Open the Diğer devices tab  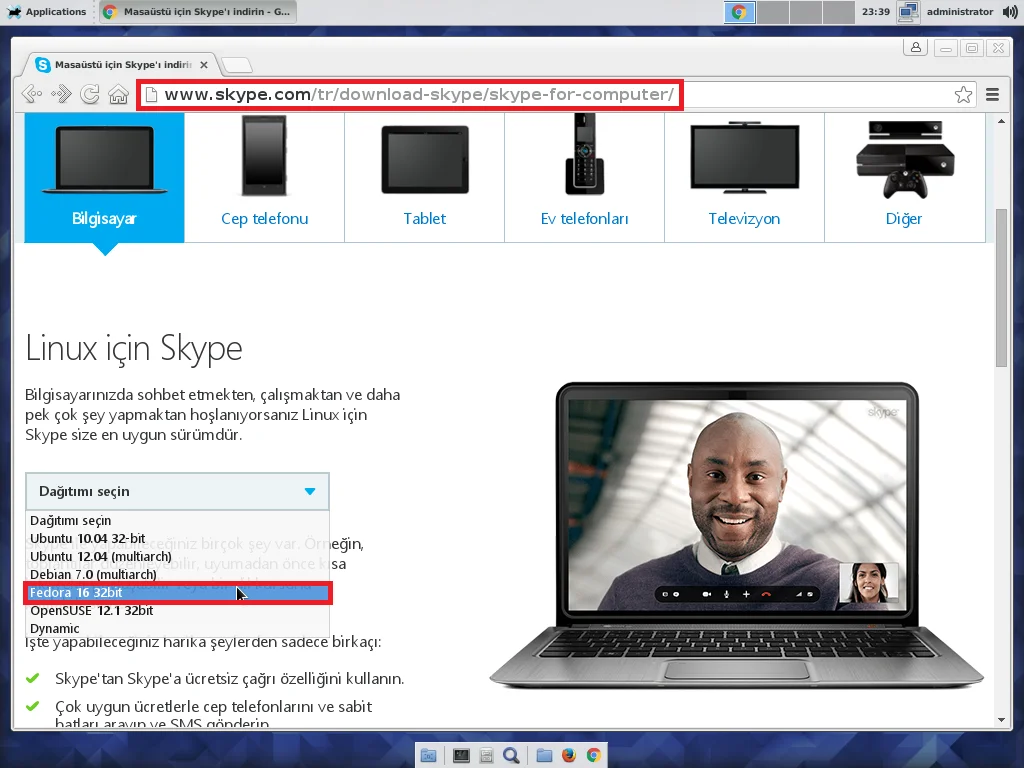(904, 178)
